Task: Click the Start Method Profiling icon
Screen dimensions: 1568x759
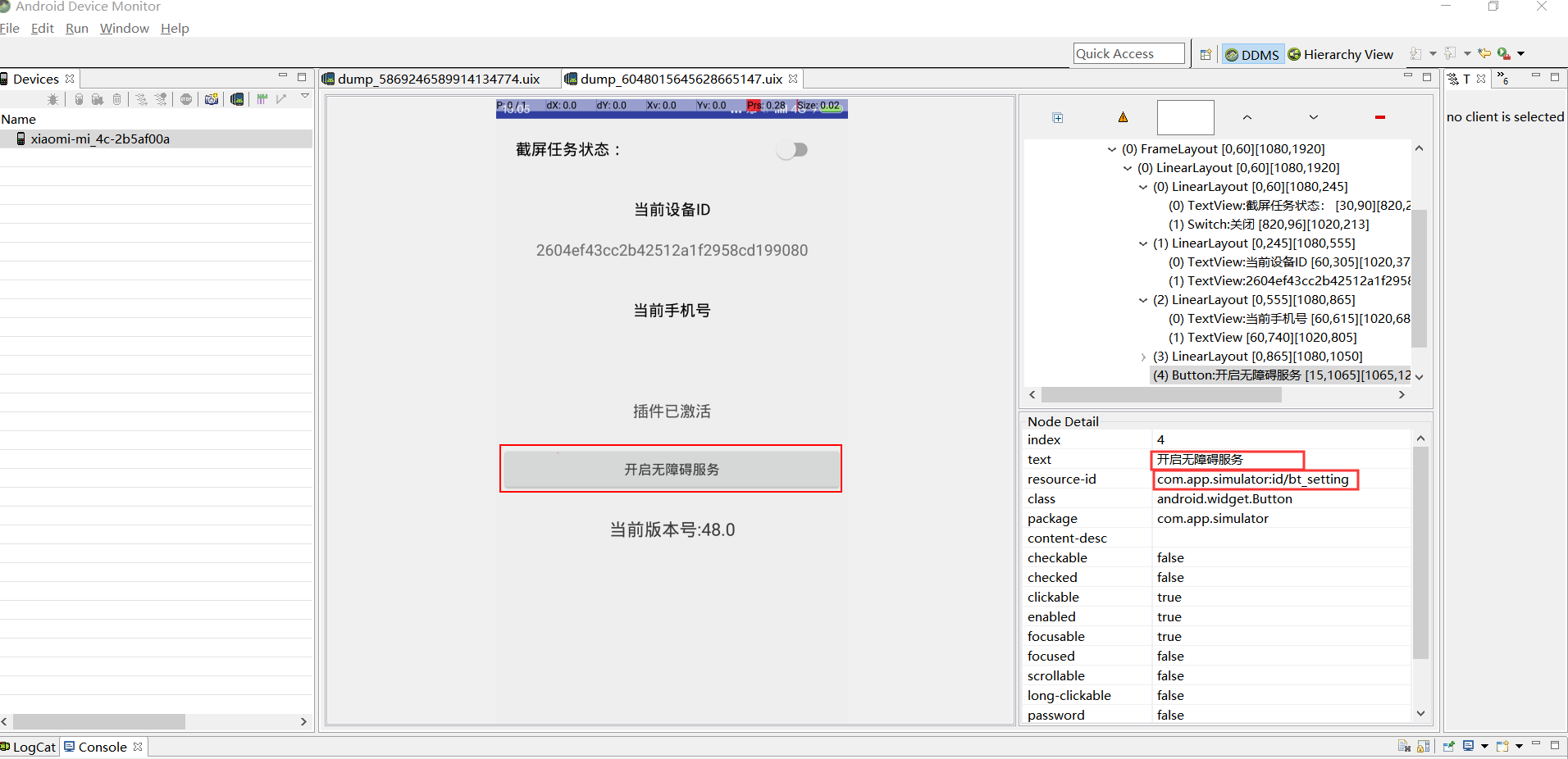Action: [141, 99]
